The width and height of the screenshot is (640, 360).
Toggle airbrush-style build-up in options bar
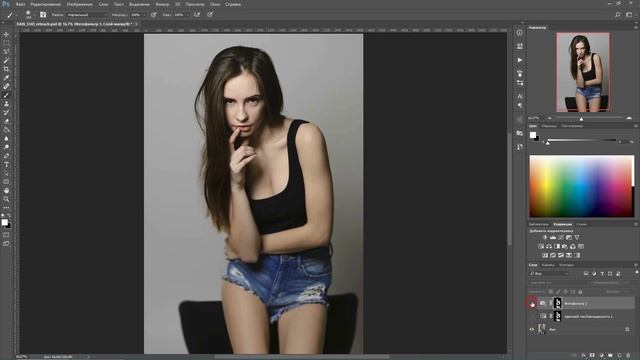click(197, 15)
